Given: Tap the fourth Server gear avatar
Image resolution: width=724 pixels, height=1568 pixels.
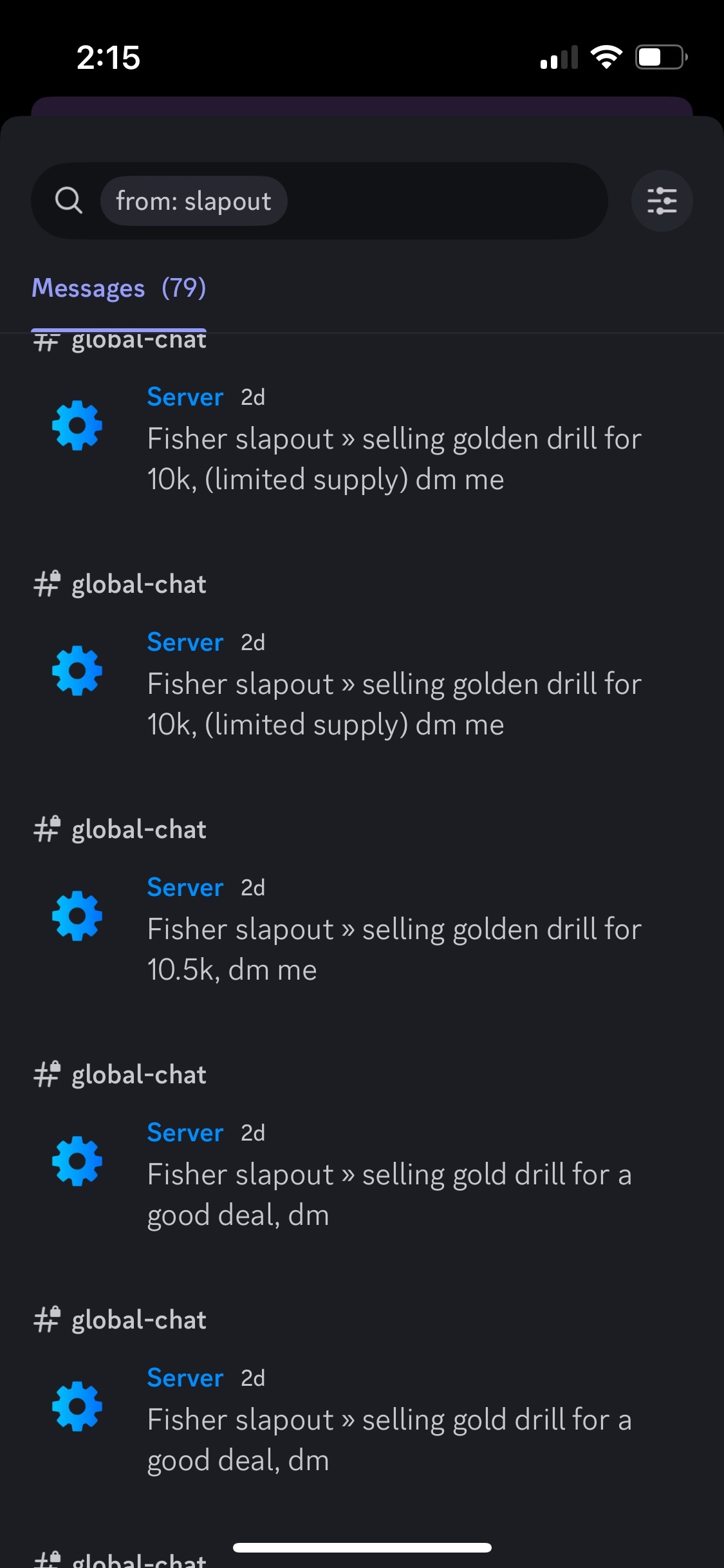Looking at the screenshot, I should (x=77, y=1161).
